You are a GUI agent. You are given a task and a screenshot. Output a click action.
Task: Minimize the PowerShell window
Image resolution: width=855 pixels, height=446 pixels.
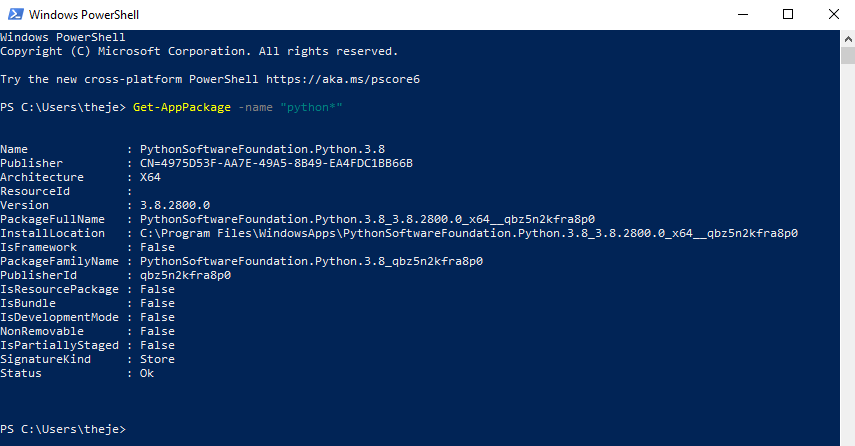[743, 15]
